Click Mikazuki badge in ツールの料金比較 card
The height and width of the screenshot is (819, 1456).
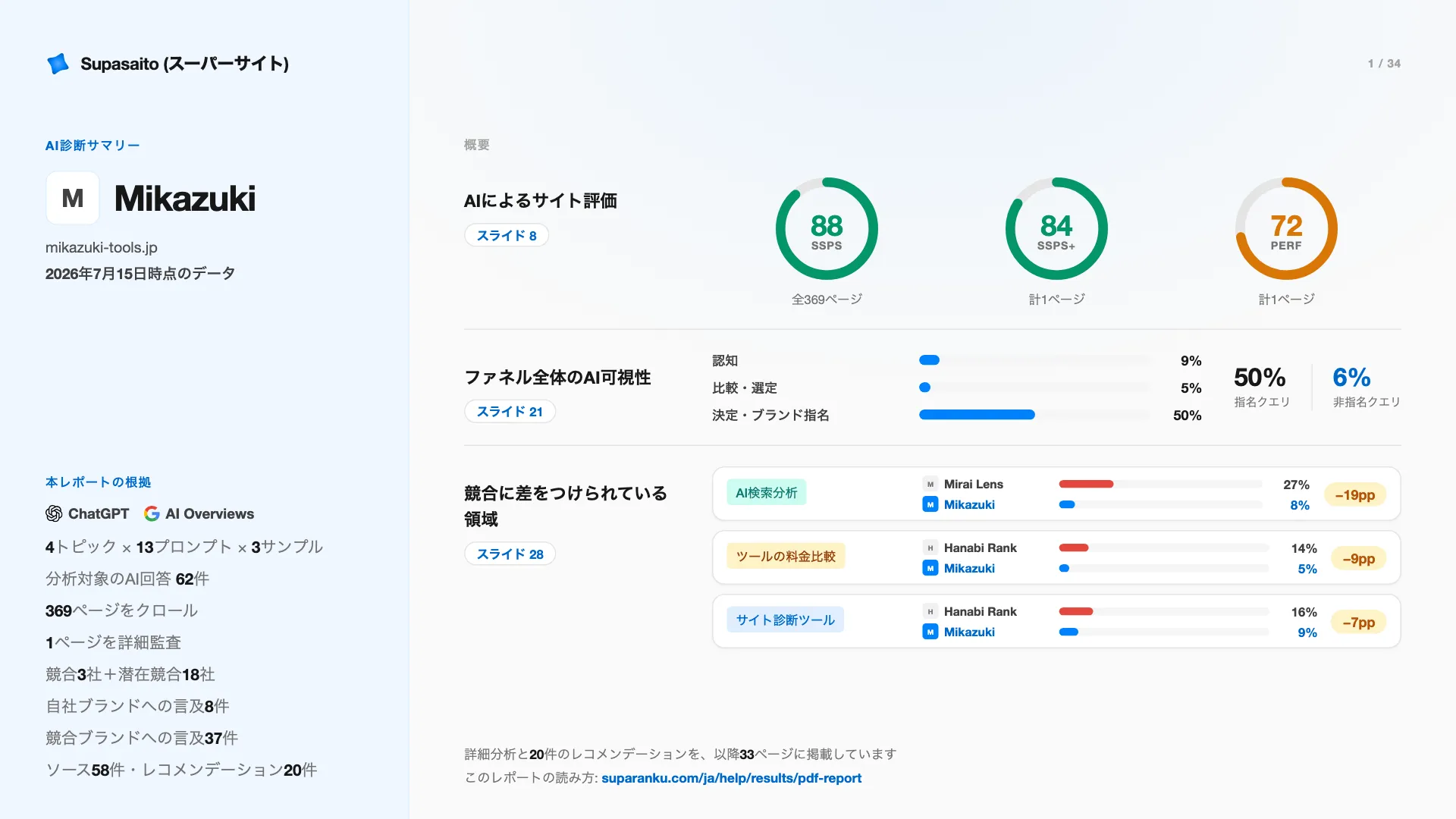(x=930, y=568)
